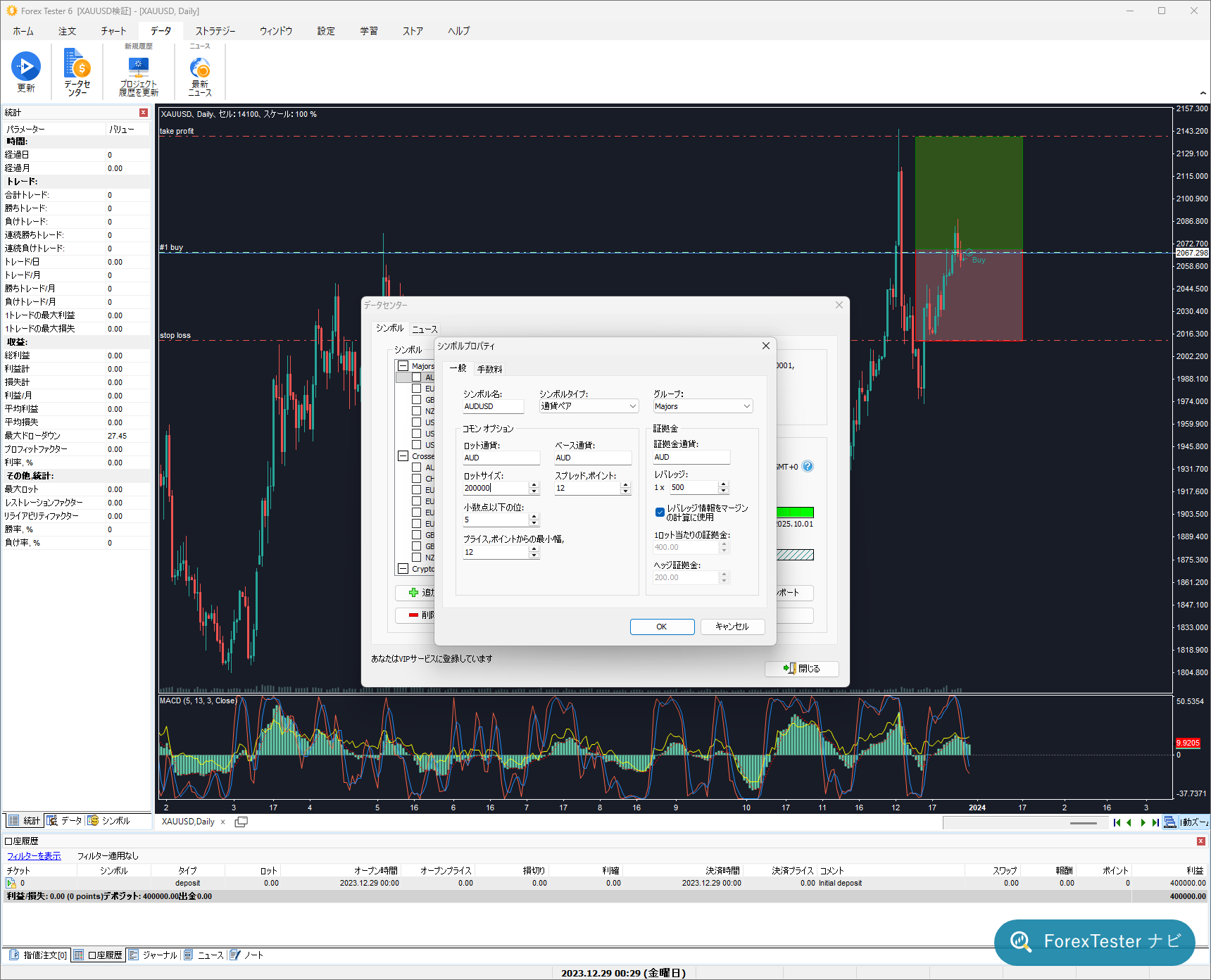Click the シンボル名 field containing AUDUSD
1211x980 pixels.
[x=494, y=406]
